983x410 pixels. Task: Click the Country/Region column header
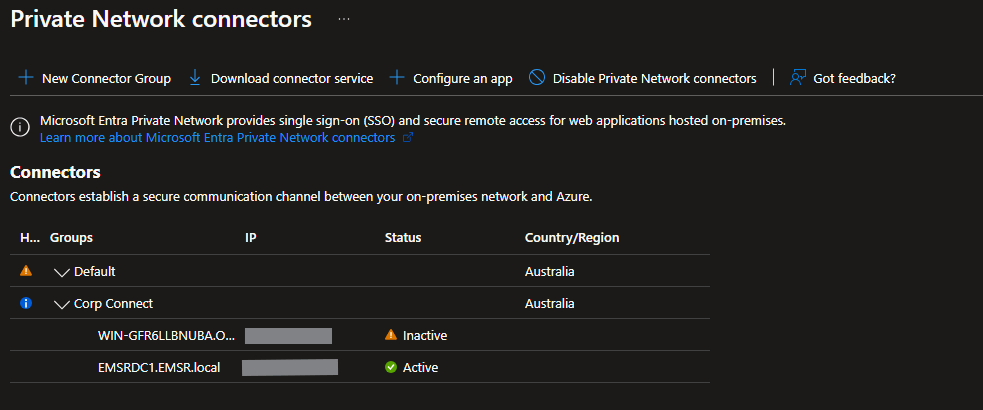pyautogui.click(x=572, y=238)
